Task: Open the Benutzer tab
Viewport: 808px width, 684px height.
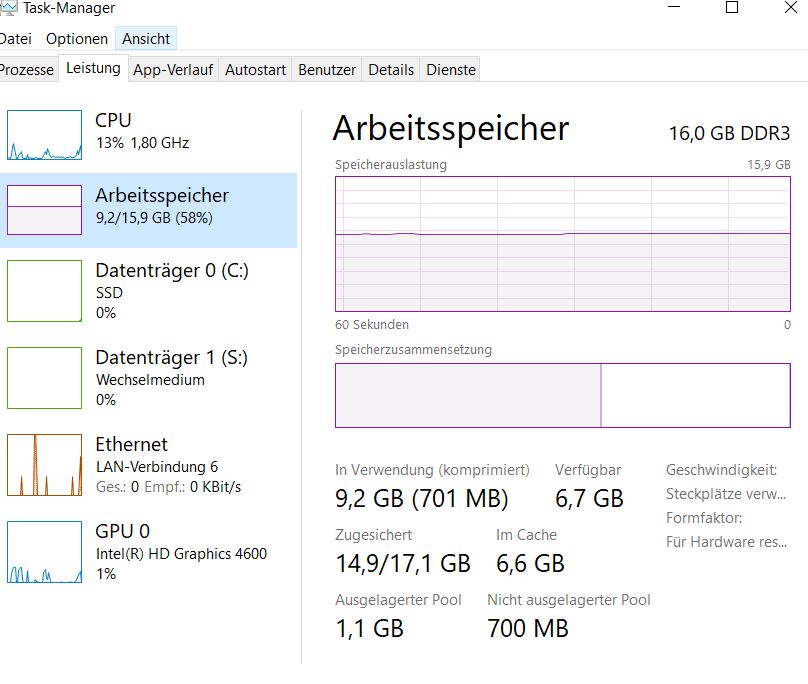Action: click(x=327, y=70)
